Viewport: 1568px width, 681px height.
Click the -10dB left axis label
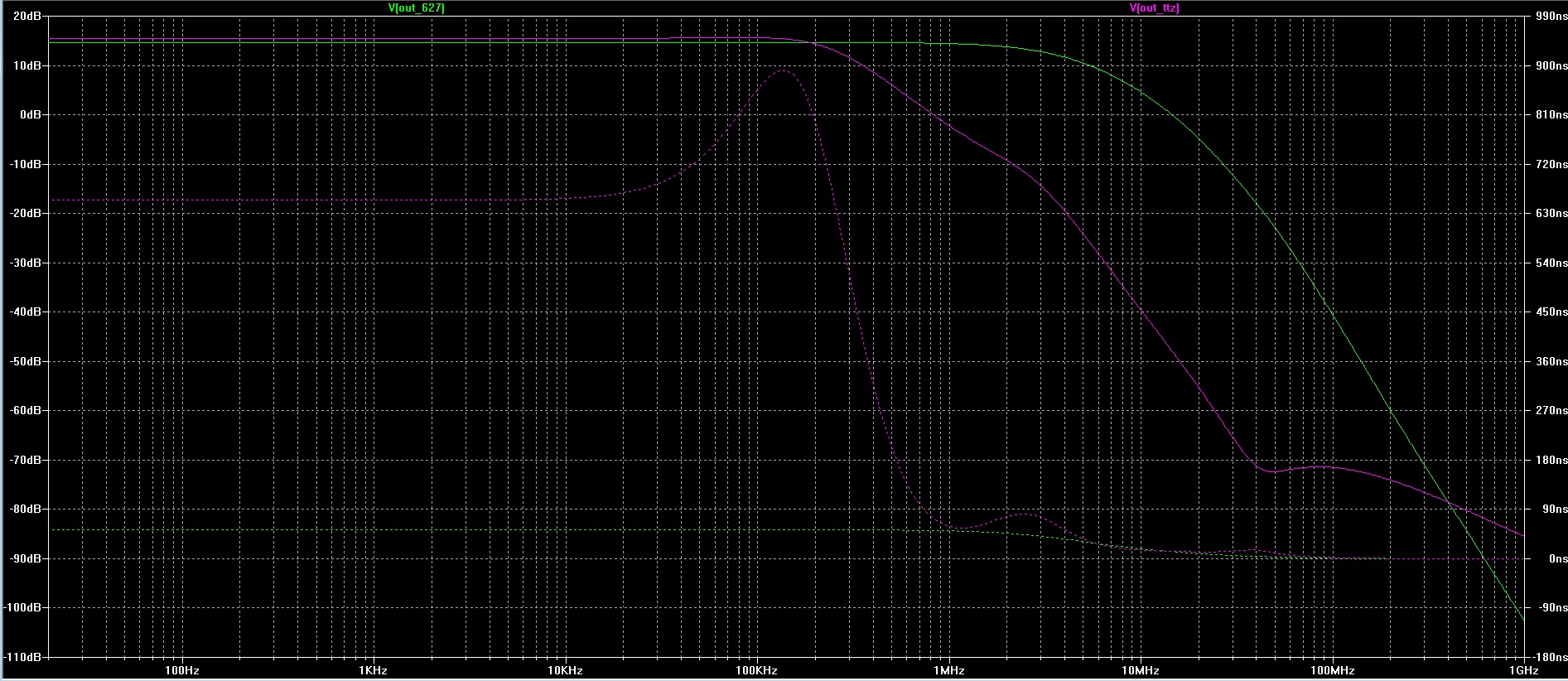pyautogui.click(x=25, y=164)
